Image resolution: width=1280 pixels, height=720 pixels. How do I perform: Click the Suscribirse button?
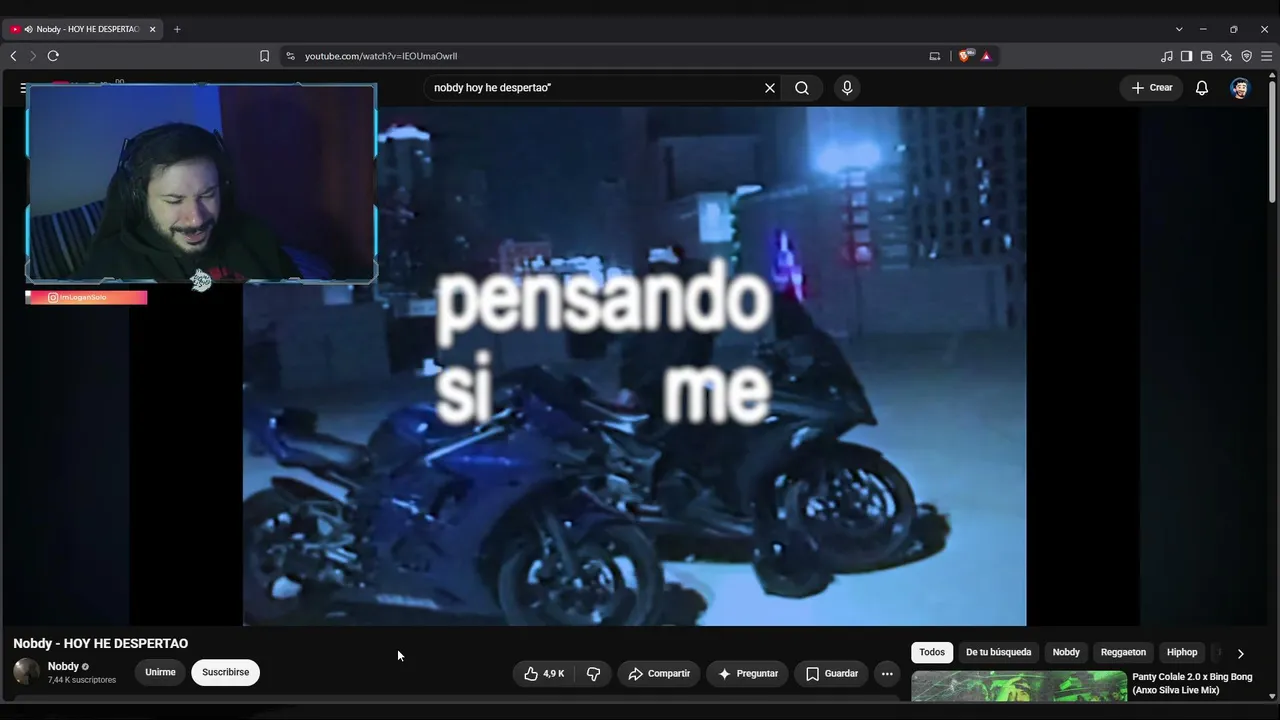point(225,672)
